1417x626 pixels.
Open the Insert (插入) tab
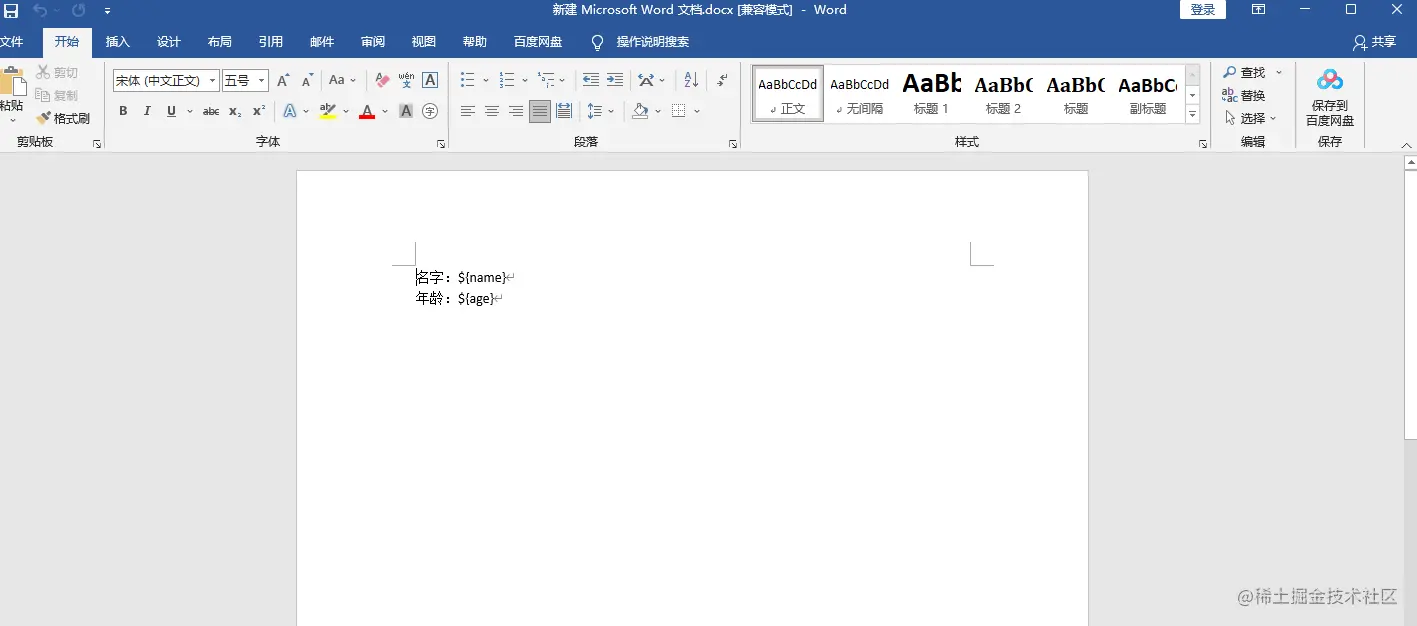coord(118,42)
